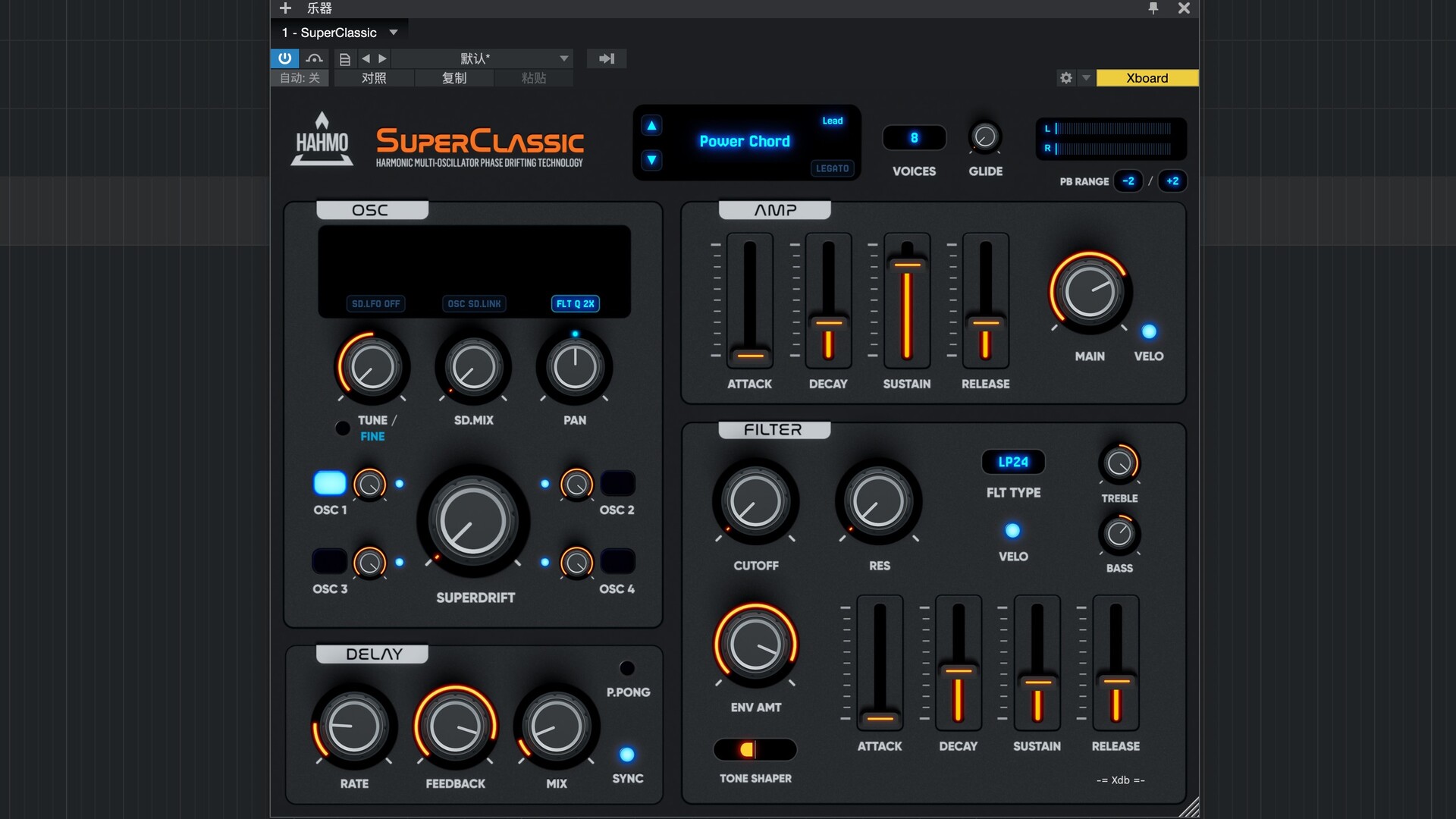Go to previous preset with down arrow
This screenshot has height=819, width=1456.
click(651, 160)
